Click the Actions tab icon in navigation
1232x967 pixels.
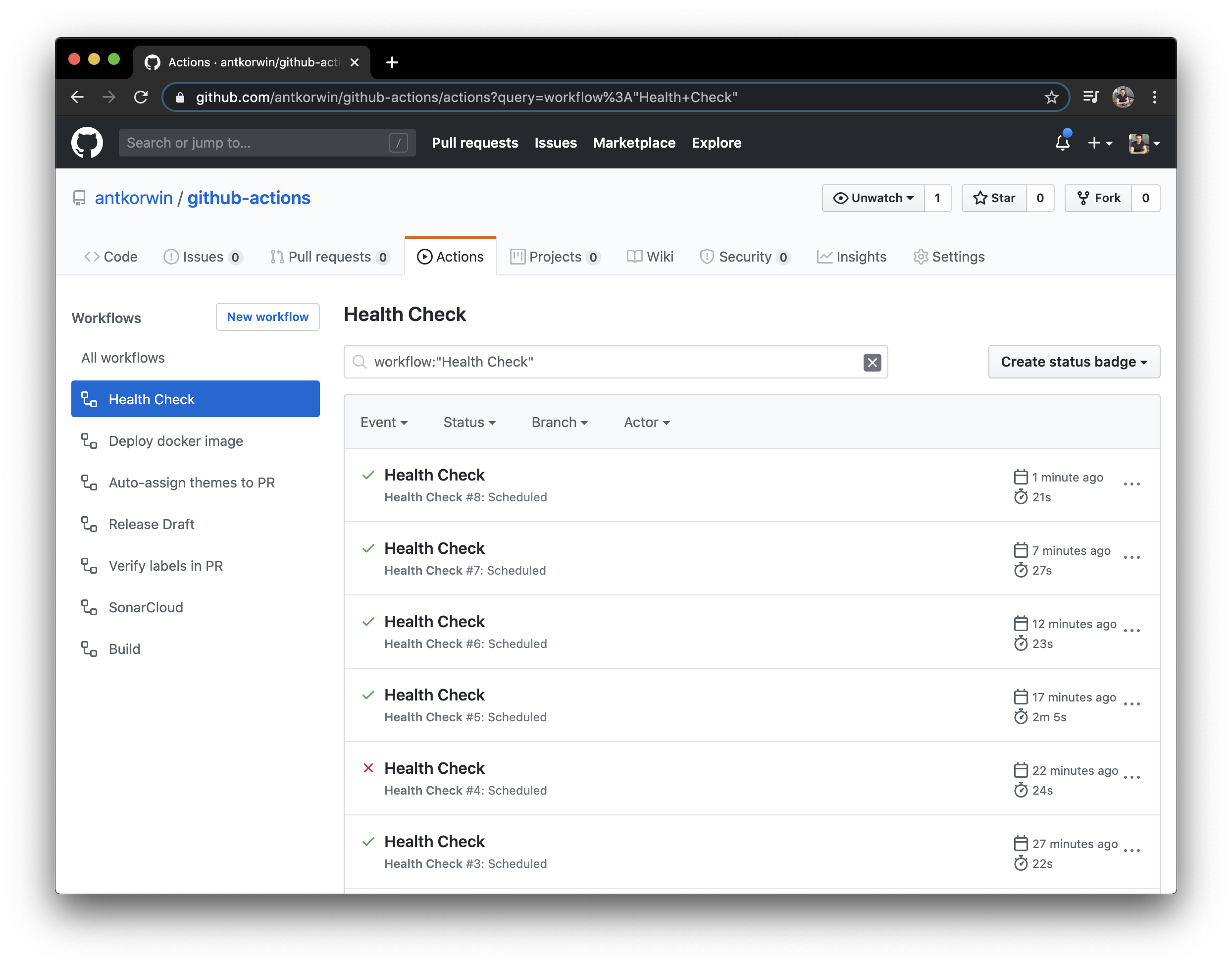pyautogui.click(x=421, y=257)
